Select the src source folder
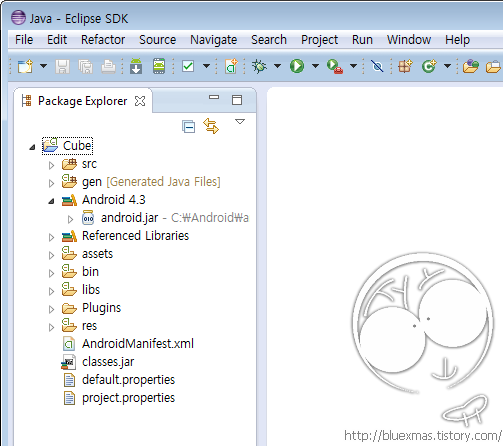The height and width of the screenshot is (446, 503). (x=79, y=164)
